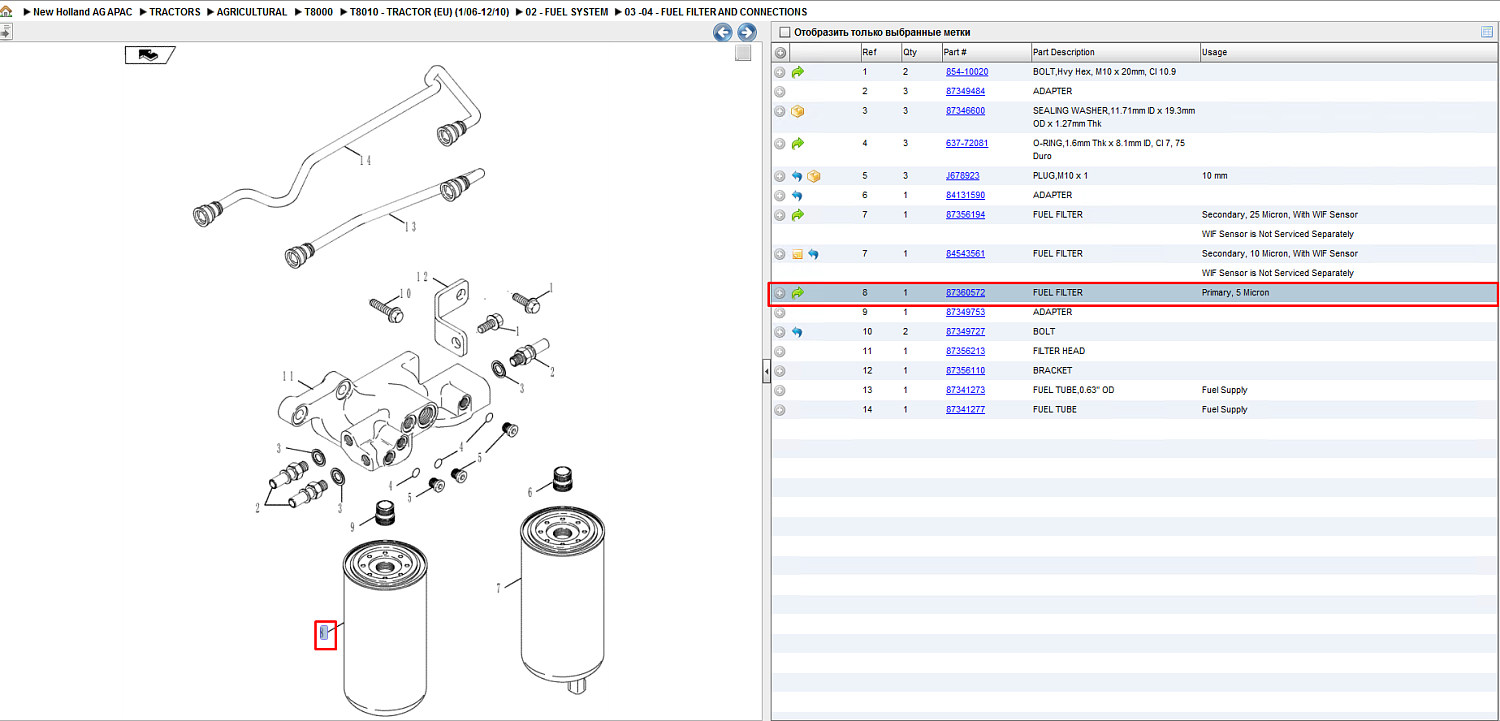Navigate back with the left arrow button
The height and width of the screenshot is (721, 1500).
pyautogui.click(x=722, y=32)
